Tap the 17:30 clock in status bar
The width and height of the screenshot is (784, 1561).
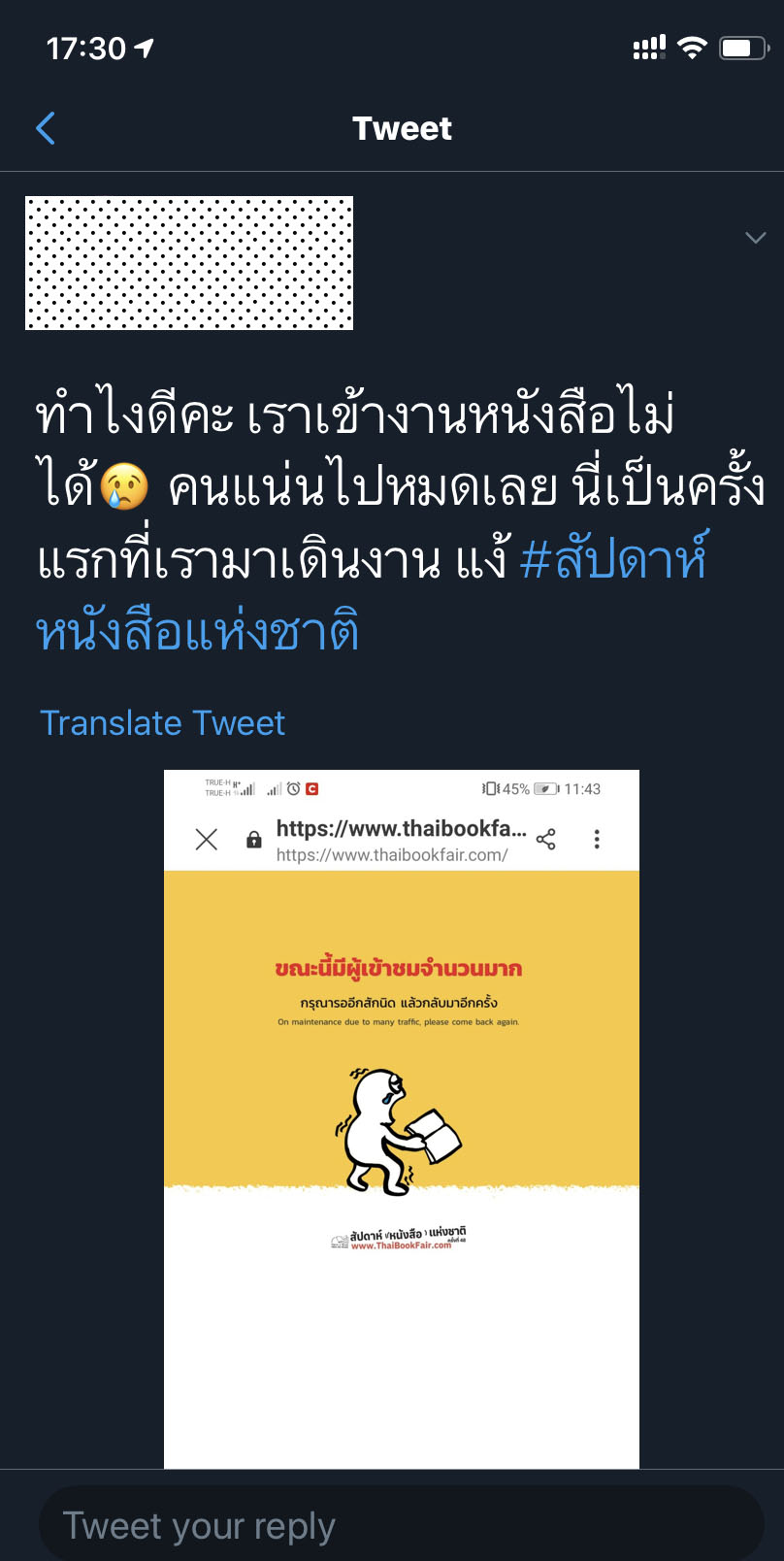(86, 48)
